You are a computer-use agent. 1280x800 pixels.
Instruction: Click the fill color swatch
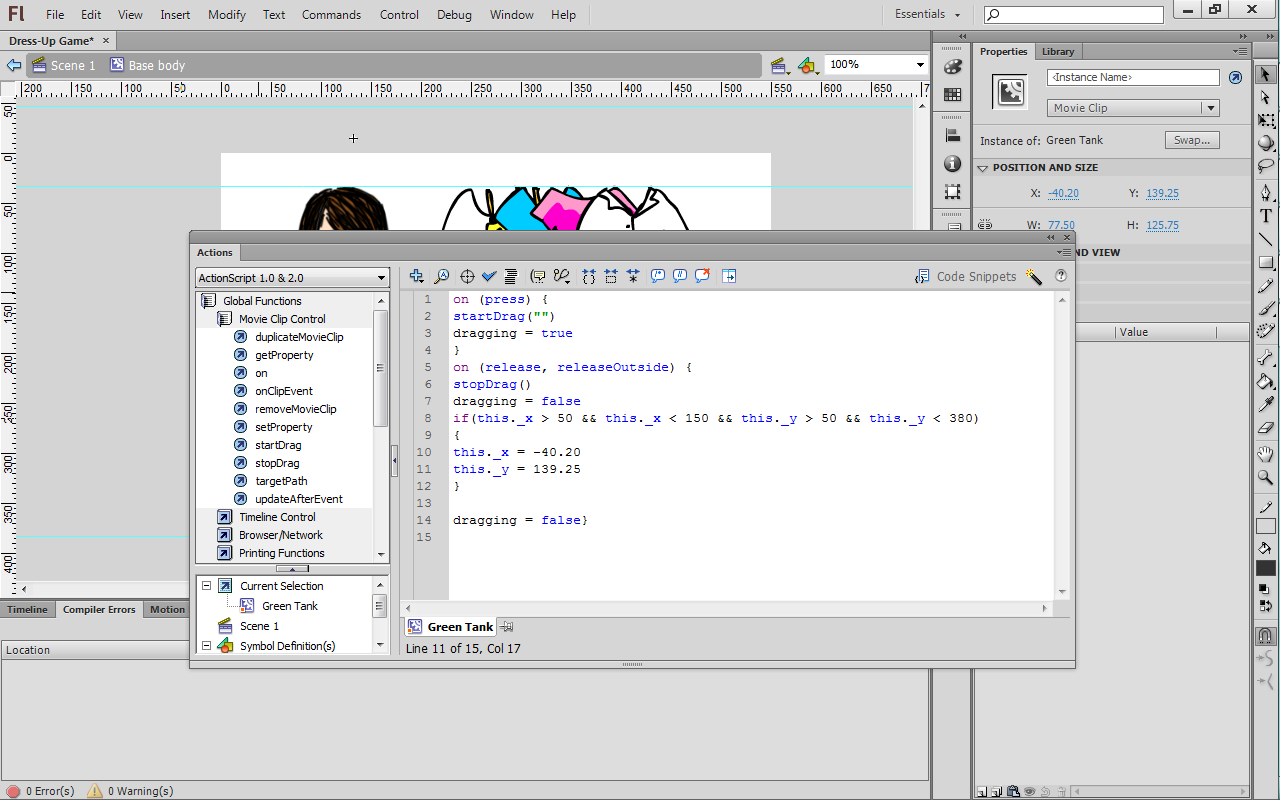pyautogui.click(x=1266, y=569)
